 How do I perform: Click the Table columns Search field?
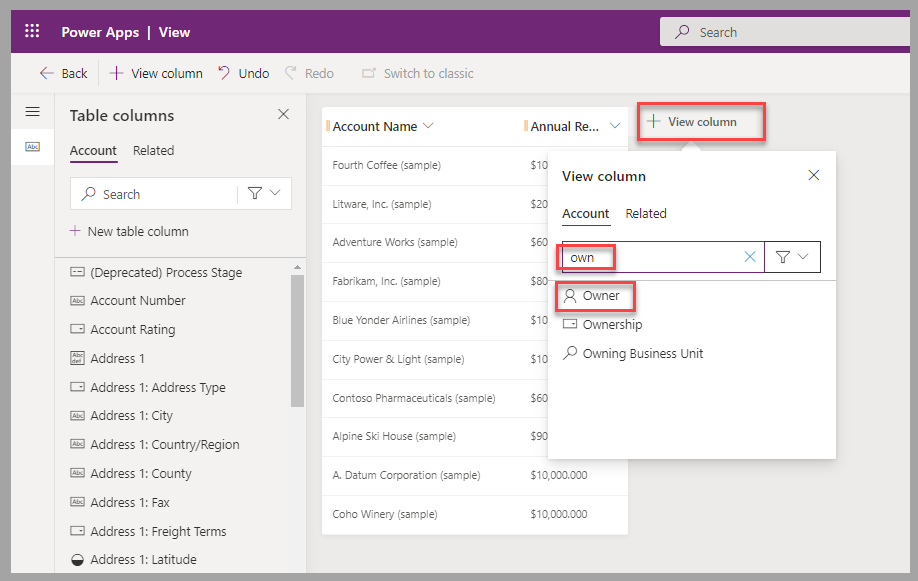click(154, 194)
